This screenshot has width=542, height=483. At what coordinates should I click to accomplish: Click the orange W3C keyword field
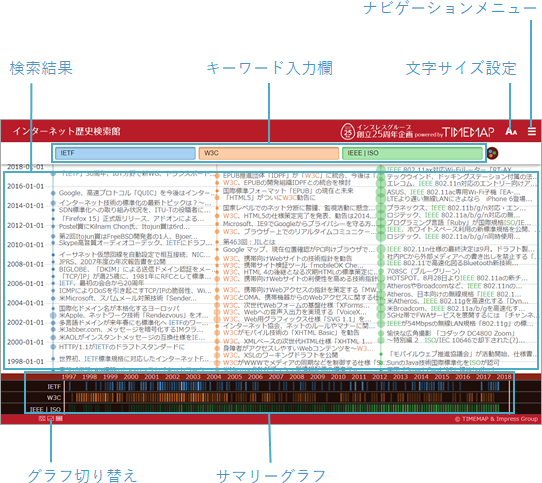(269, 153)
